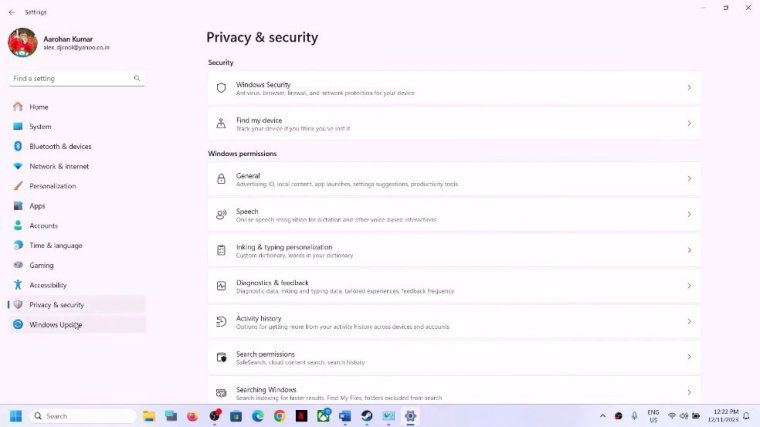Go back using the Settings back arrow

click(12, 12)
